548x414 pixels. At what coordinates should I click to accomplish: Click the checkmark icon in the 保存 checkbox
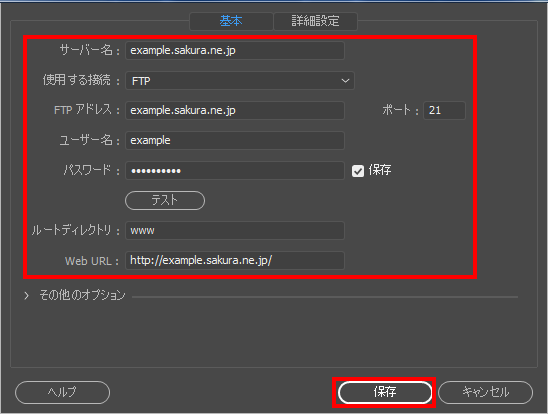coord(358,171)
